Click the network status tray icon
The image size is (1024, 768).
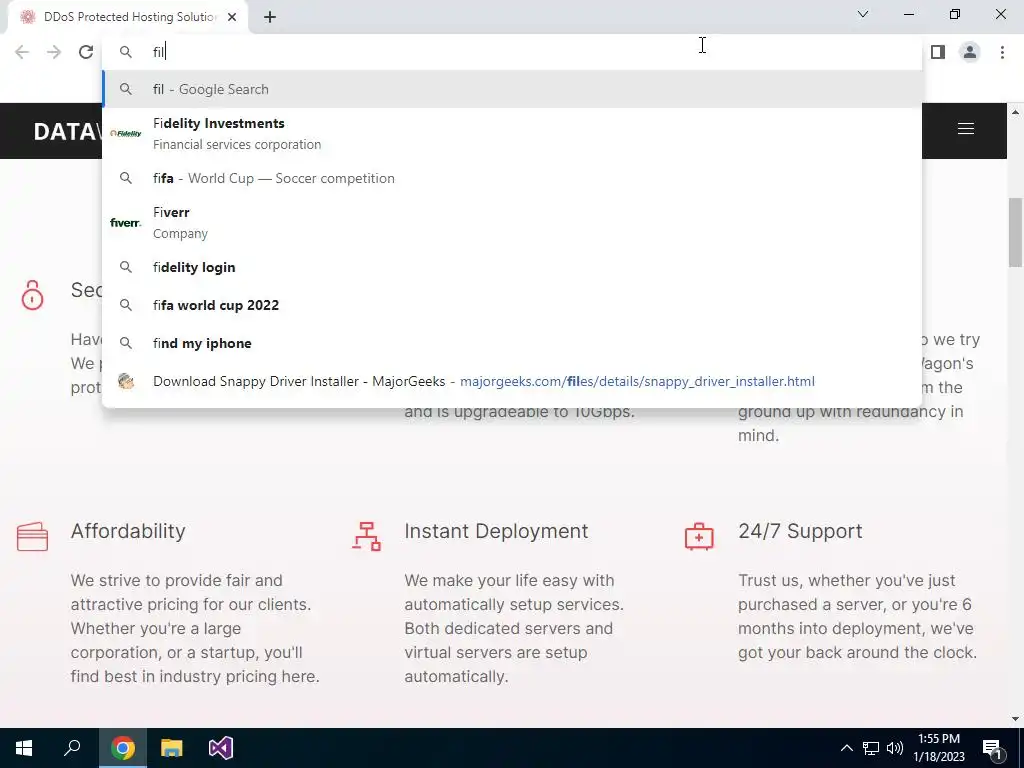pos(871,748)
